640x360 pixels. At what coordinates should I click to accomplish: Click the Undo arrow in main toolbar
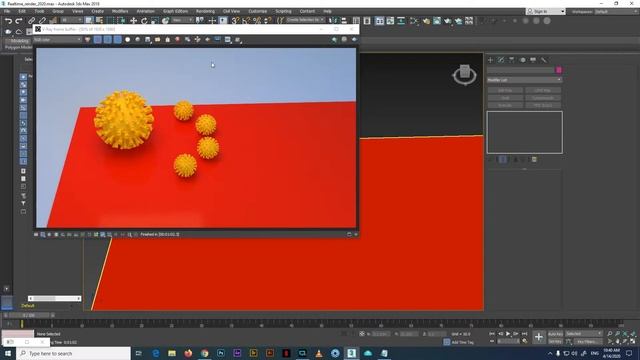(x=8, y=20)
